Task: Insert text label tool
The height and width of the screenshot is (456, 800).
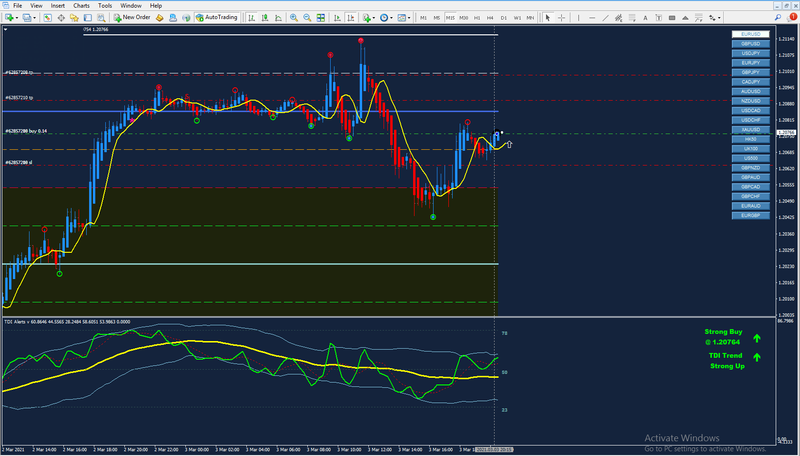Action: tap(659, 18)
